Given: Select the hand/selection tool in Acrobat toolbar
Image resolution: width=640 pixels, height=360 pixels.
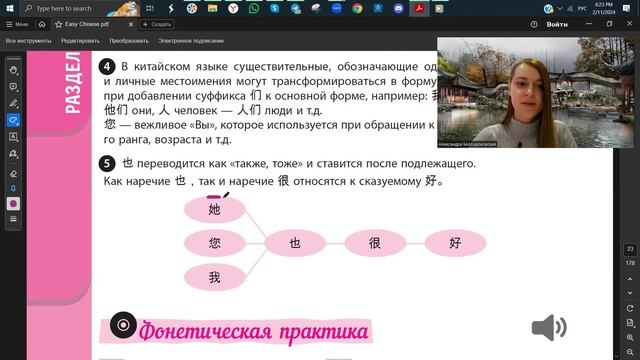Looking at the screenshot, I should point(13,70).
